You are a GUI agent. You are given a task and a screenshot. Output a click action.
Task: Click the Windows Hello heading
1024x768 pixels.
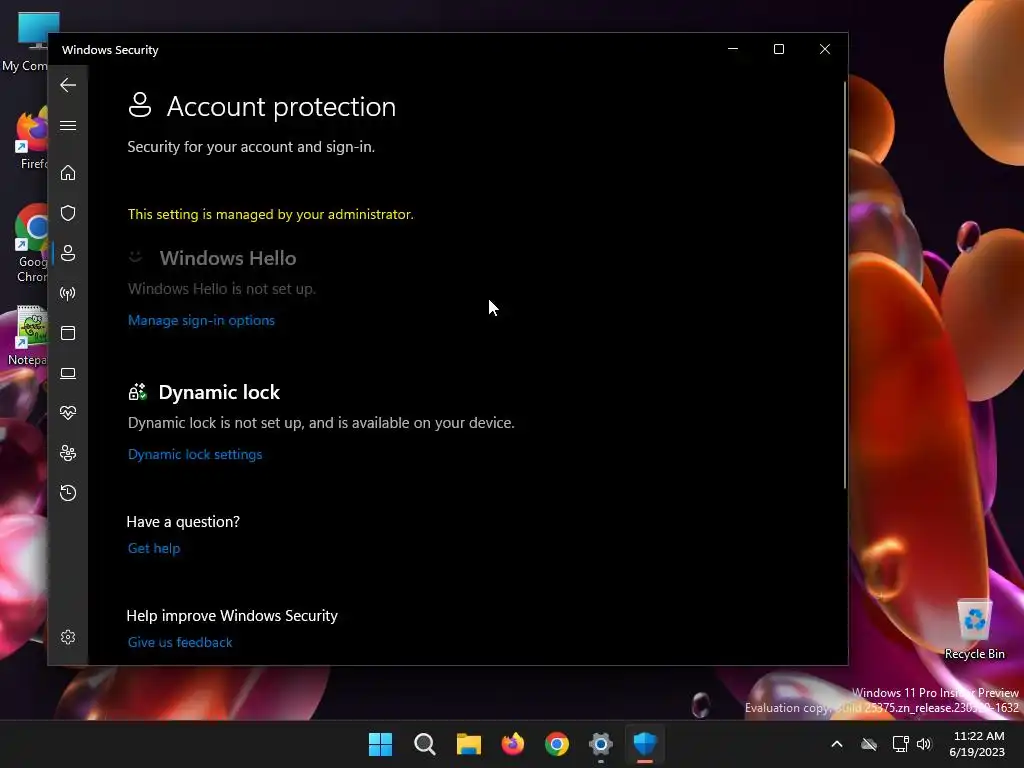228,258
